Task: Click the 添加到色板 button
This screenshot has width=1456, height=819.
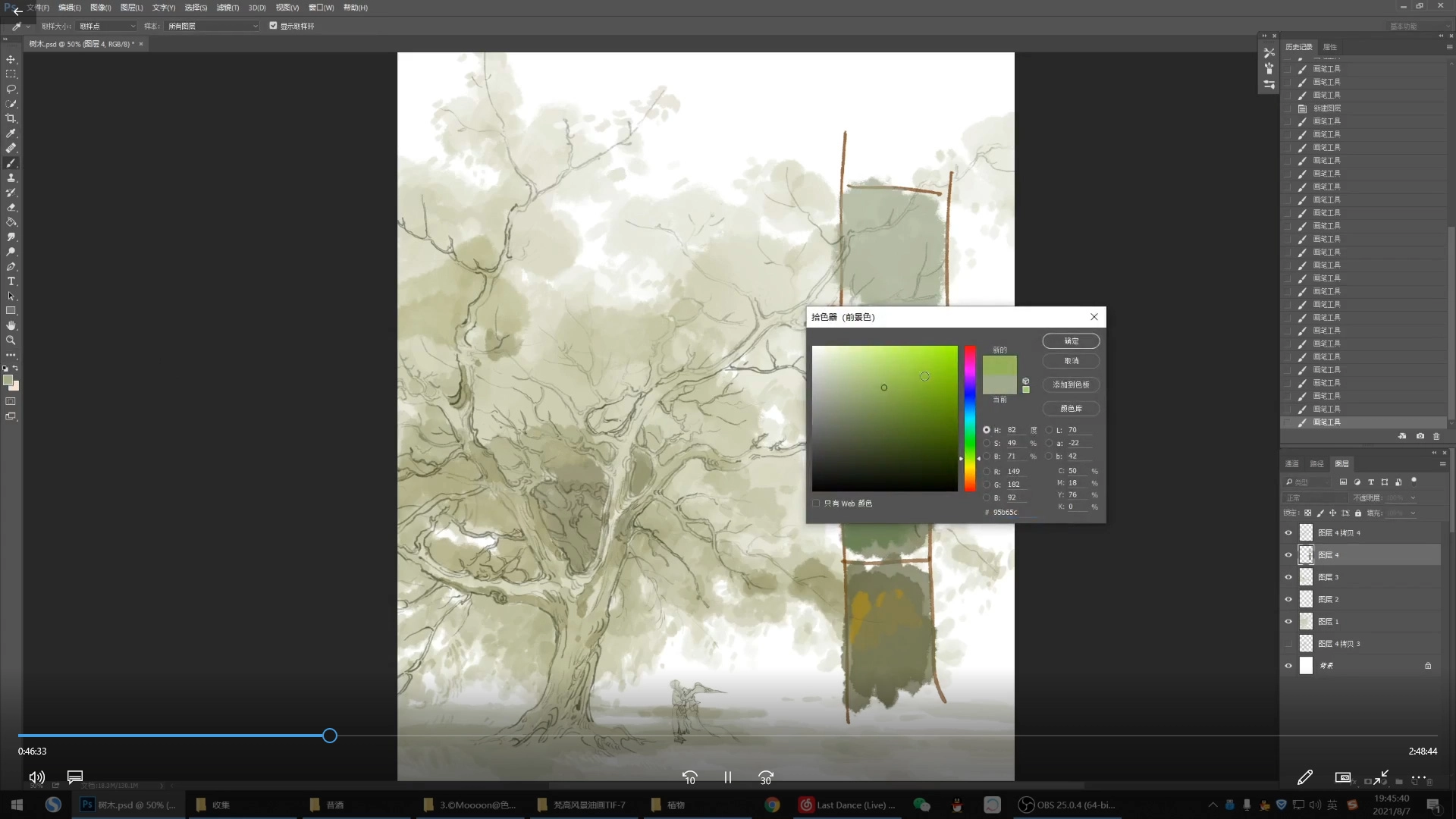Action: click(1071, 384)
